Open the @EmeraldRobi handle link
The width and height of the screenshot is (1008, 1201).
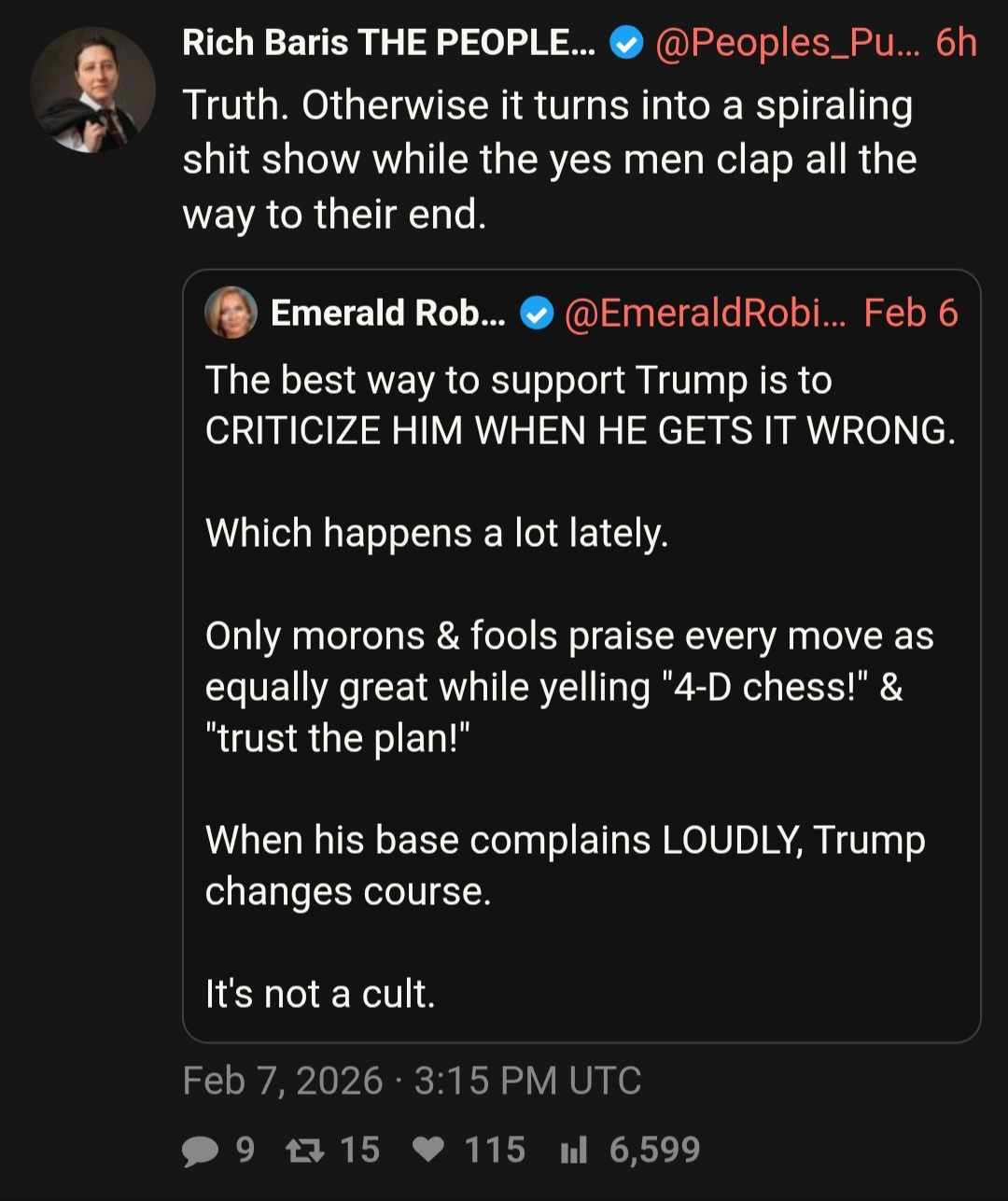point(705,314)
